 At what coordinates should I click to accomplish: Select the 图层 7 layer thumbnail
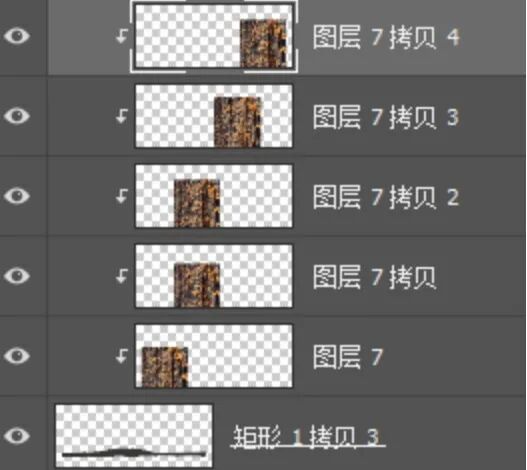[214, 356]
